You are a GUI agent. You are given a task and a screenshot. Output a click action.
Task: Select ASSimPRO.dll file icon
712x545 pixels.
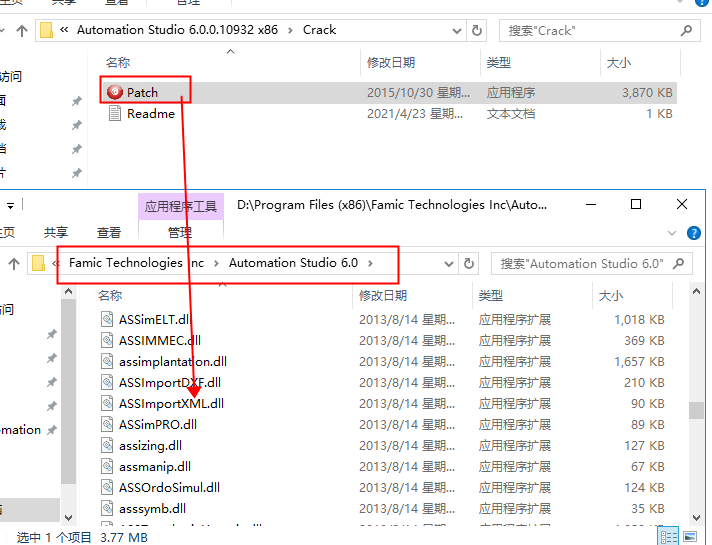click(x=107, y=424)
